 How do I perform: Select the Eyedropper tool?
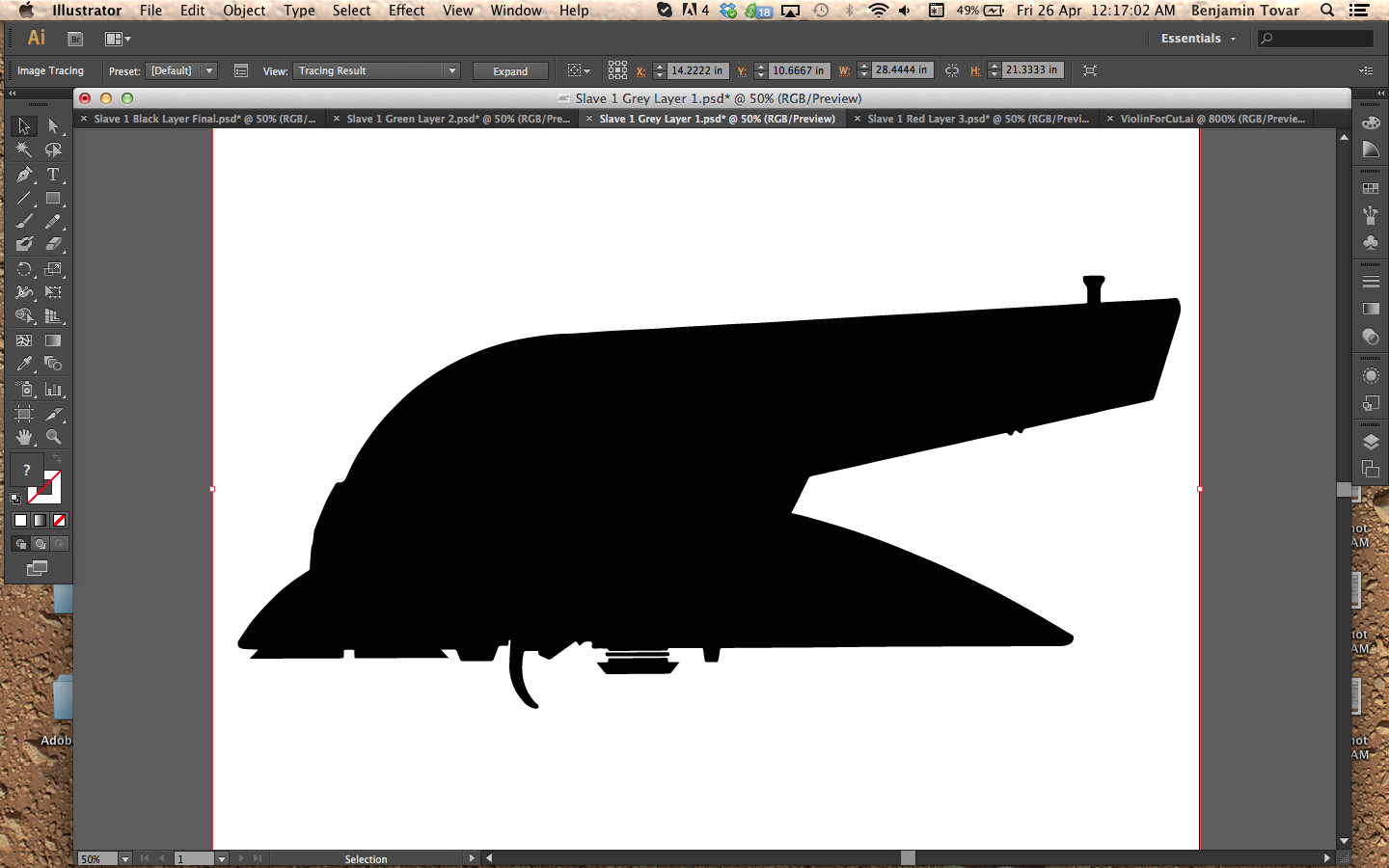coord(24,364)
